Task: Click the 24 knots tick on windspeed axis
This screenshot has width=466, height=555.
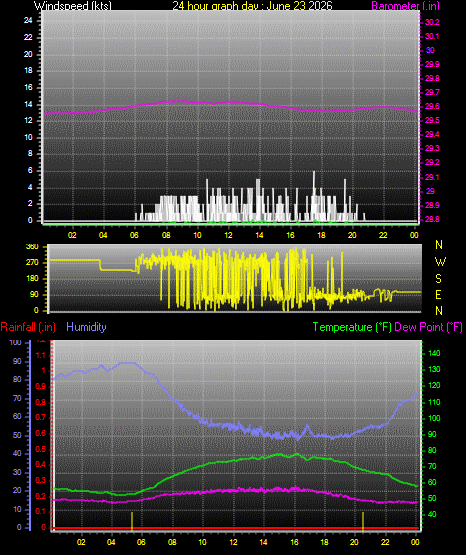Action: coord(28,21)
